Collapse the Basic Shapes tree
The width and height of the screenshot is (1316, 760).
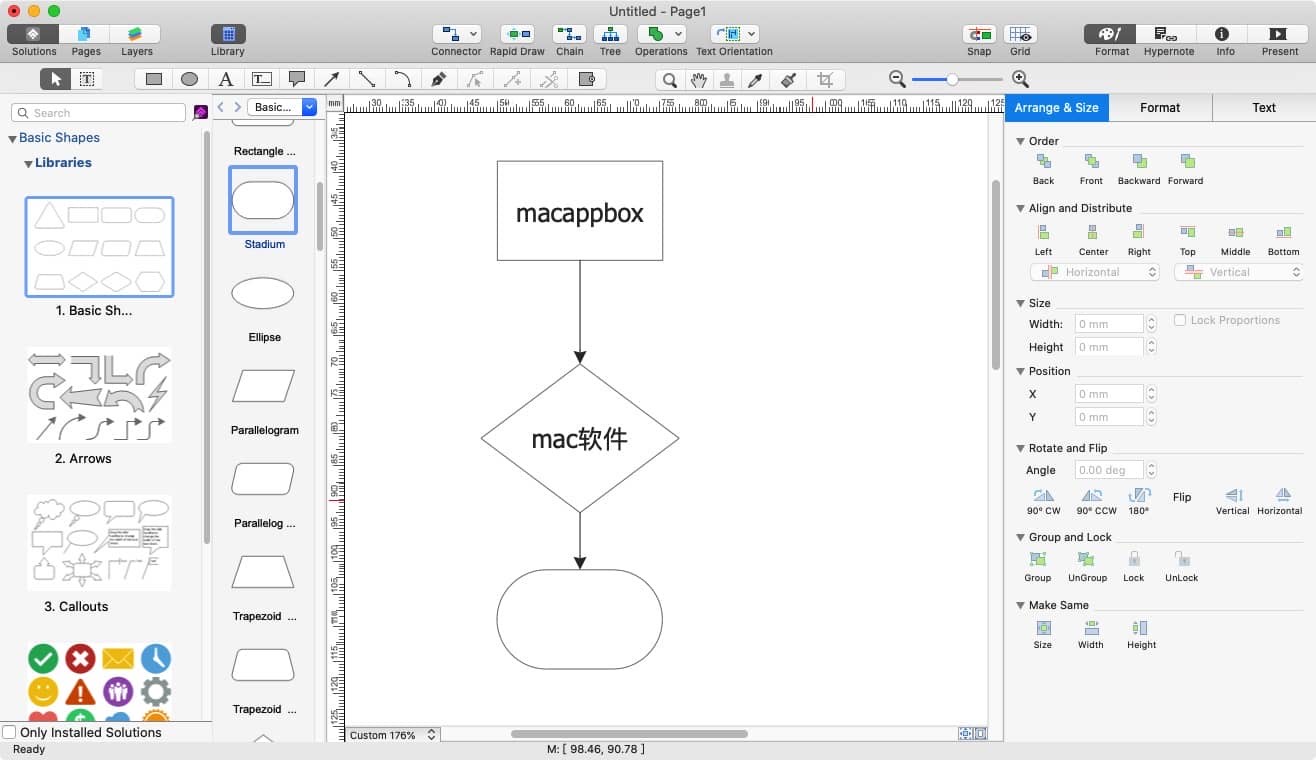[13, 139]
